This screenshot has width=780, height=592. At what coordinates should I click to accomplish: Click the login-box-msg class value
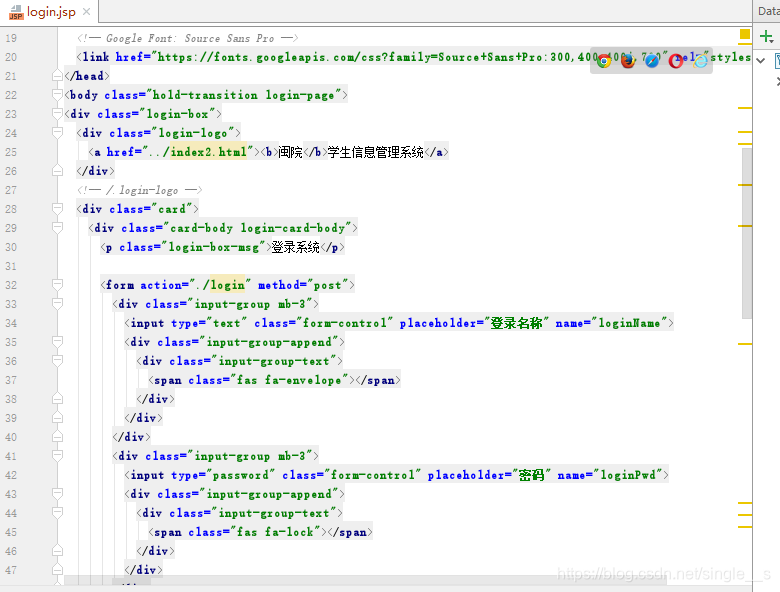pyautogui.click(x=213, y=247)
